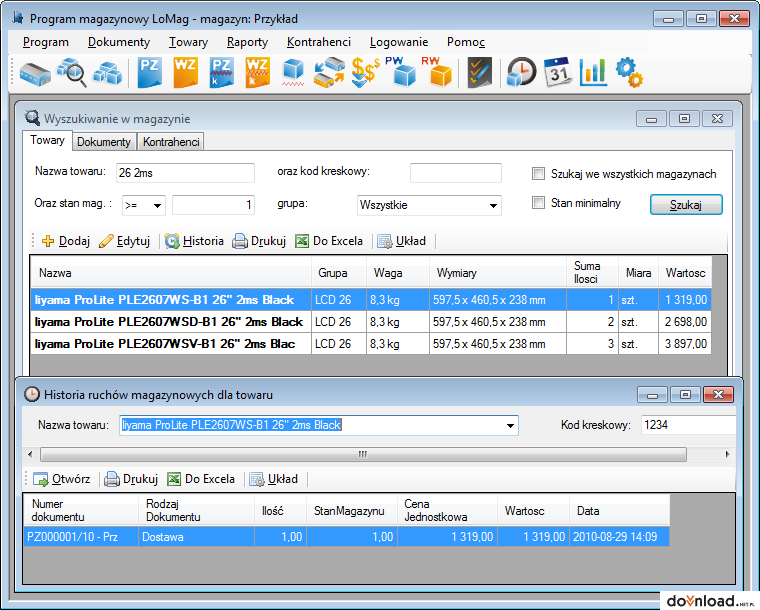The width and height of the screenshot is (760, 610).
Task: Open the checklist tasks icon
Action: [479, 73]
